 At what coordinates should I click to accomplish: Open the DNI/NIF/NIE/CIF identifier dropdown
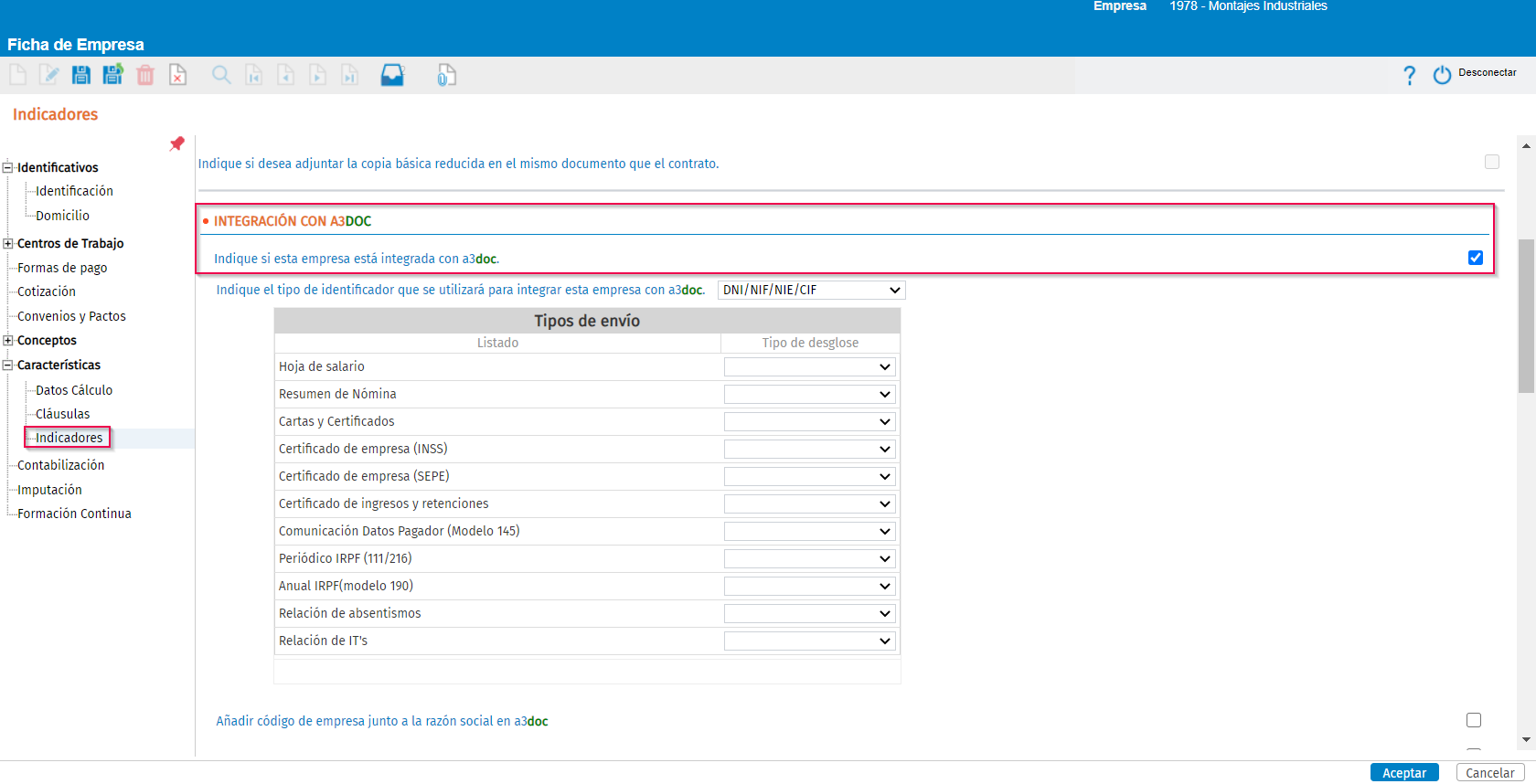tap(812, 290)
